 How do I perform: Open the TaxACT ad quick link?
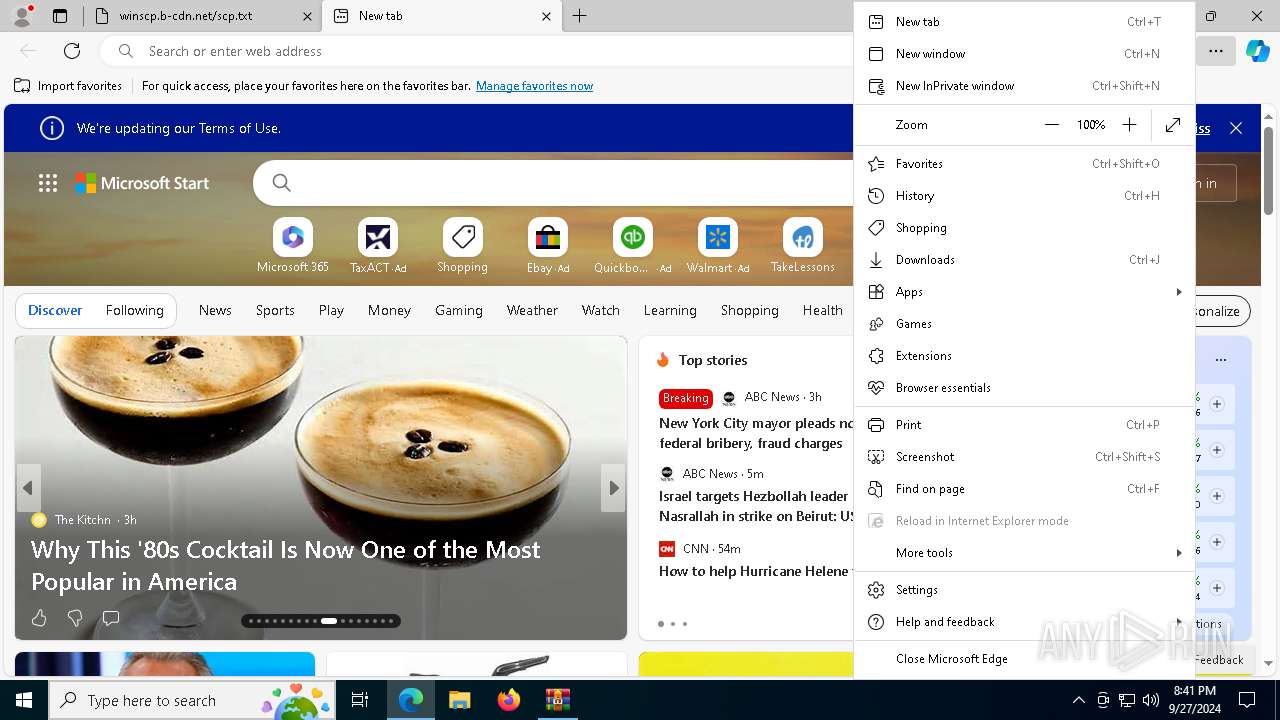point(378,246)
